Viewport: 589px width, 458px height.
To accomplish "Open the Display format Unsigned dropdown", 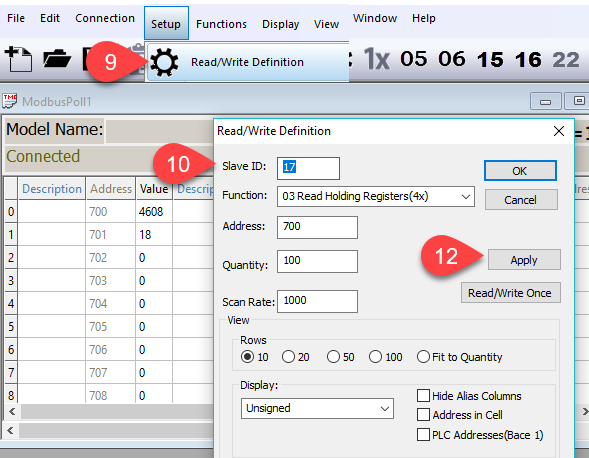I will tap(317, 408).
